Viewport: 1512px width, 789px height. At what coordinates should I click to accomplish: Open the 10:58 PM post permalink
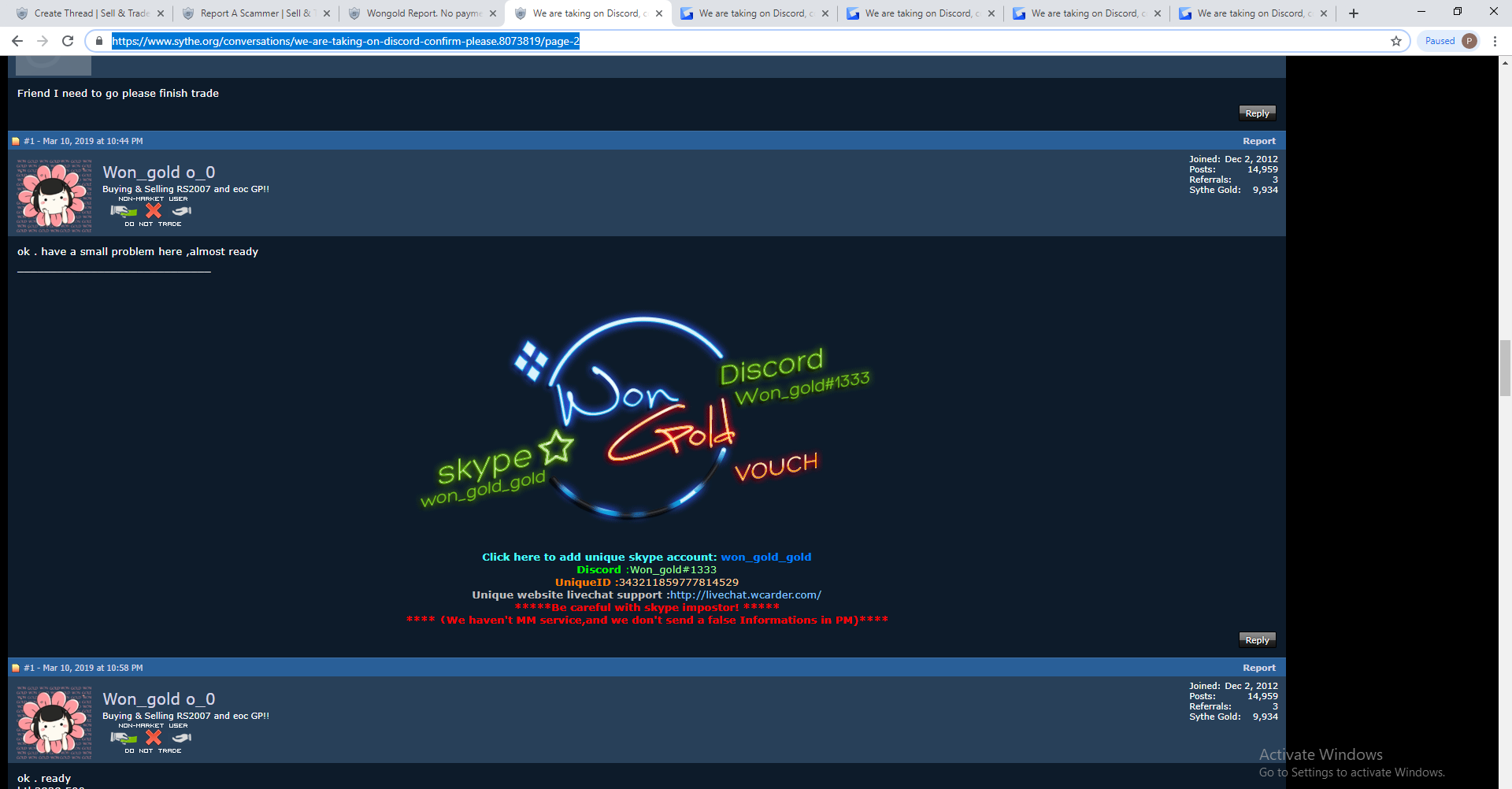pos(29,668)
